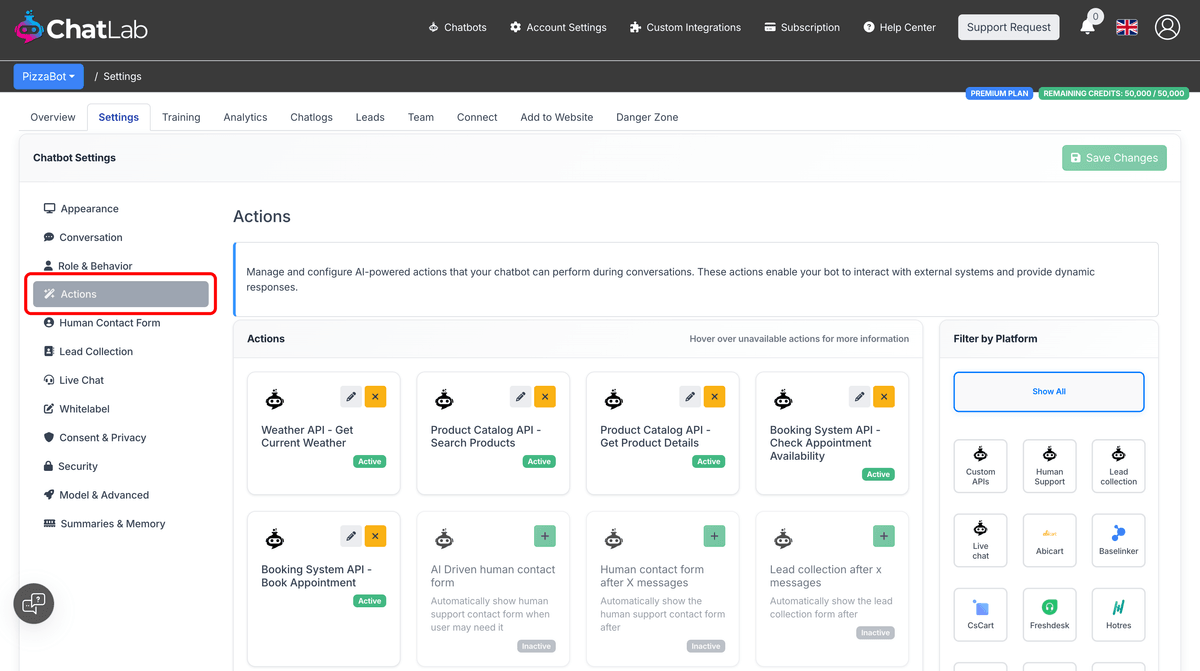
Task: Click the Save Changes button
Action: (1114, 157)
